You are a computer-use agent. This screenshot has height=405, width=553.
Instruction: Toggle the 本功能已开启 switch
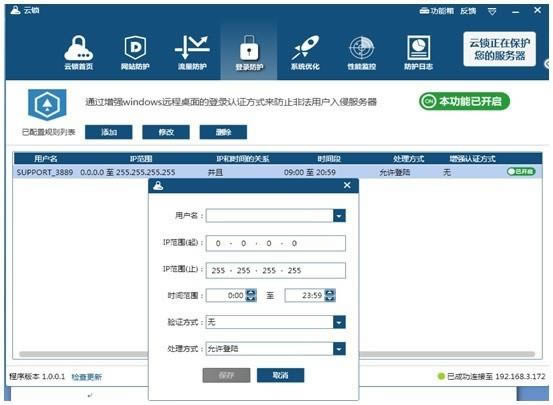(464, 102)
